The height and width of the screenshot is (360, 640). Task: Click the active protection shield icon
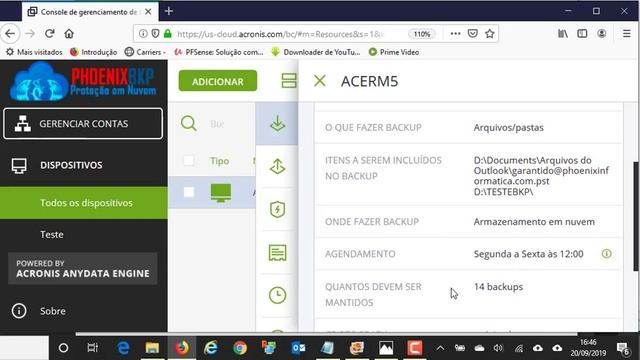coord(277,209)
